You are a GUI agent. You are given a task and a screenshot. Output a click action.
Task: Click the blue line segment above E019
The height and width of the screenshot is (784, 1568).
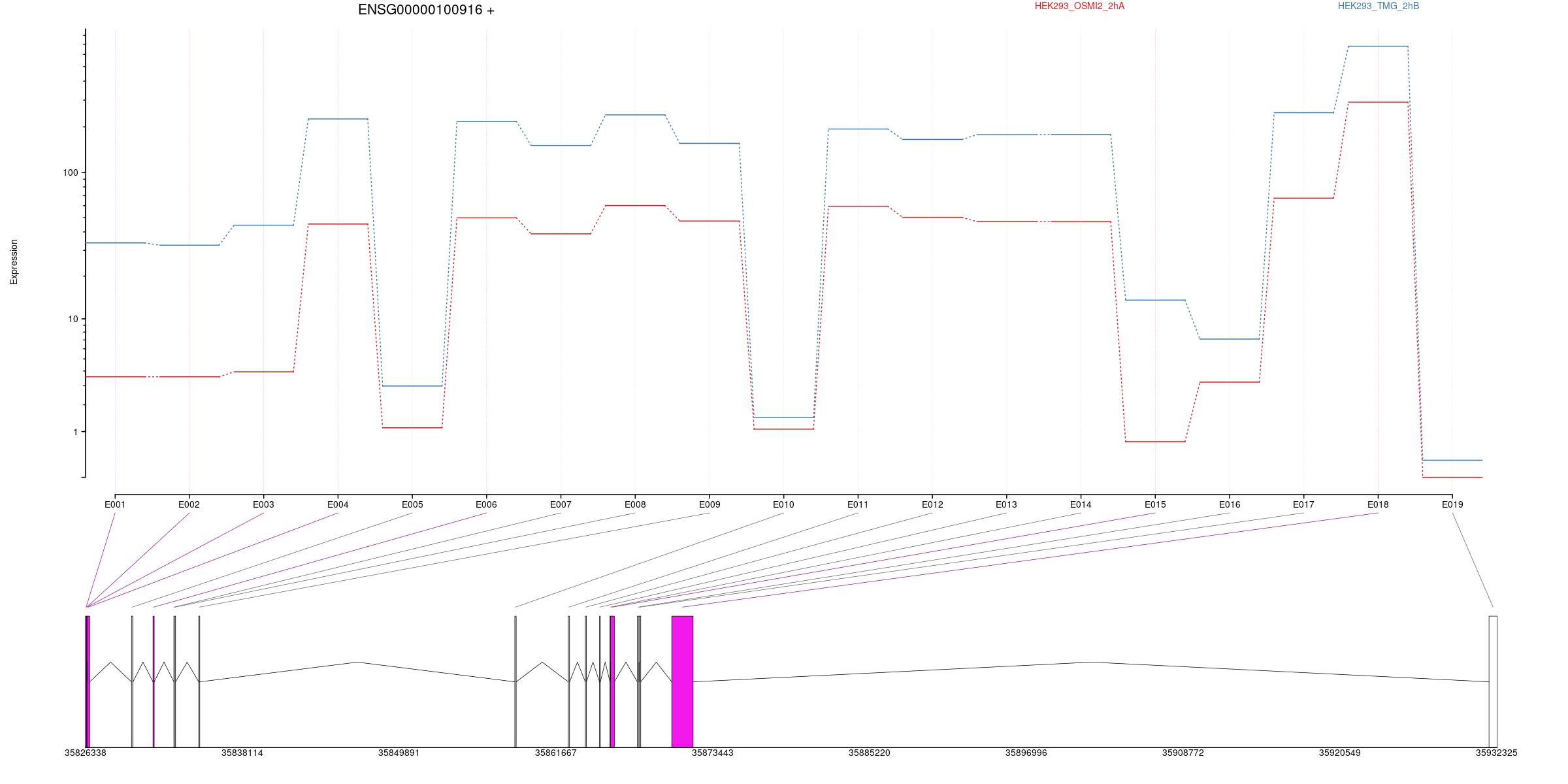(1452, 460)
